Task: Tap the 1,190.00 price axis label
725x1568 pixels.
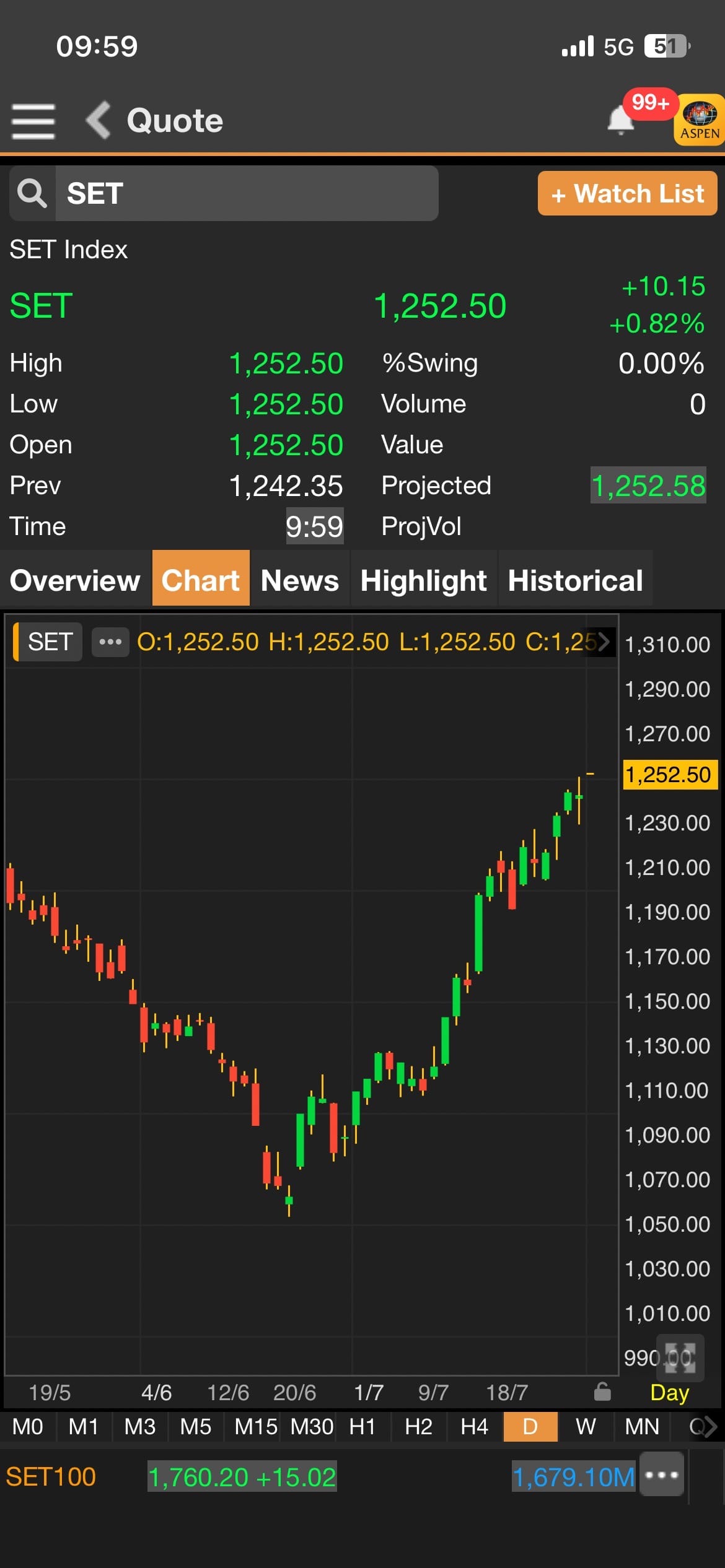Action: [x=667, y=912]
